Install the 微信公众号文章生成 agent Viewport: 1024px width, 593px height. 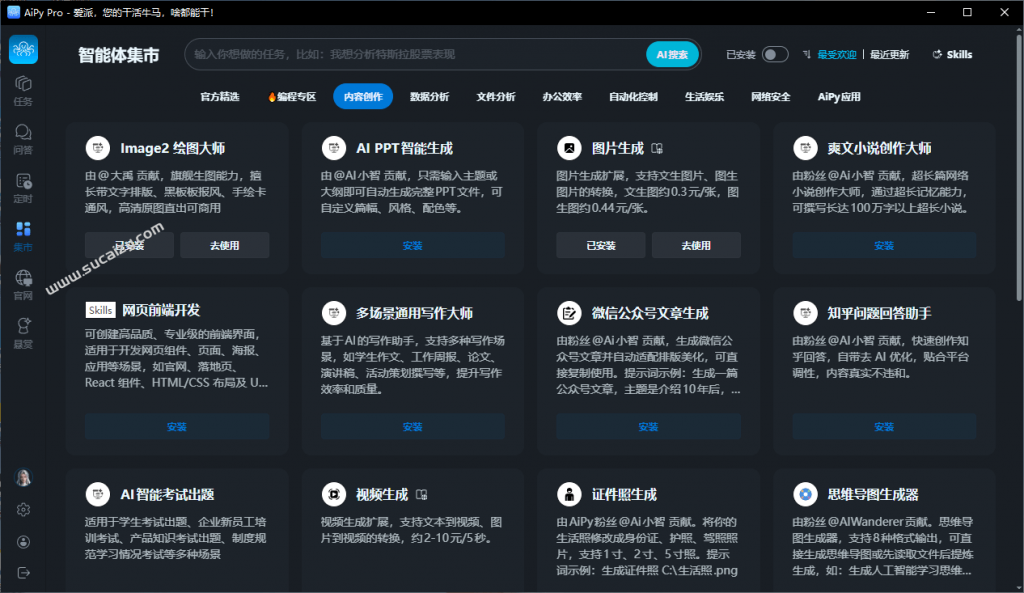[x=648, y=426]
